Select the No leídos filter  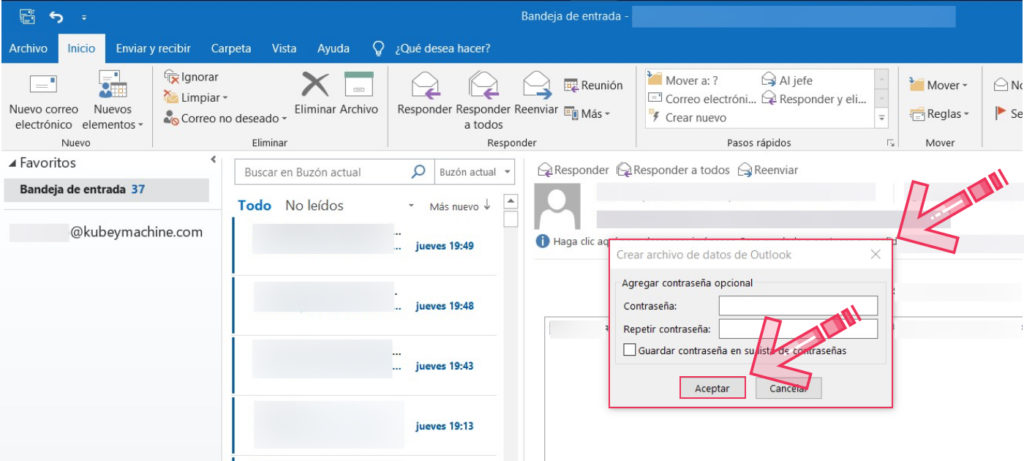coord(314,206)
